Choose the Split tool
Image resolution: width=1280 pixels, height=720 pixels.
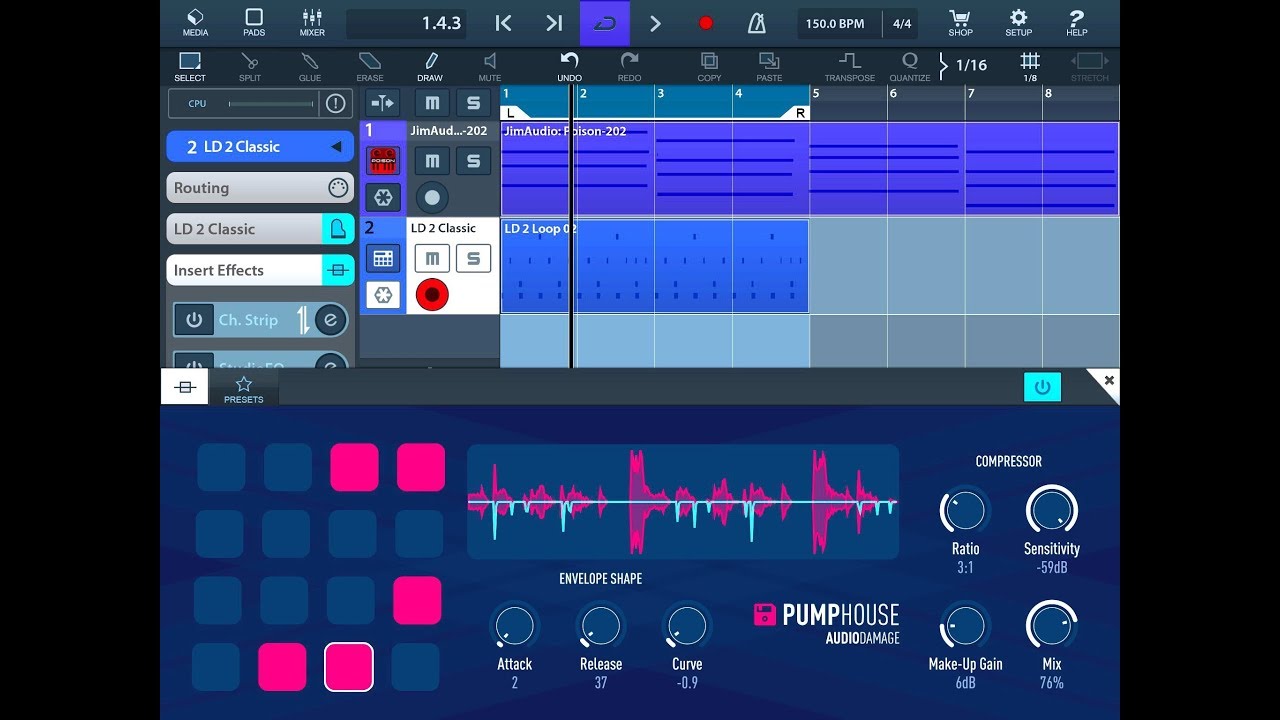tap(250, 66)
